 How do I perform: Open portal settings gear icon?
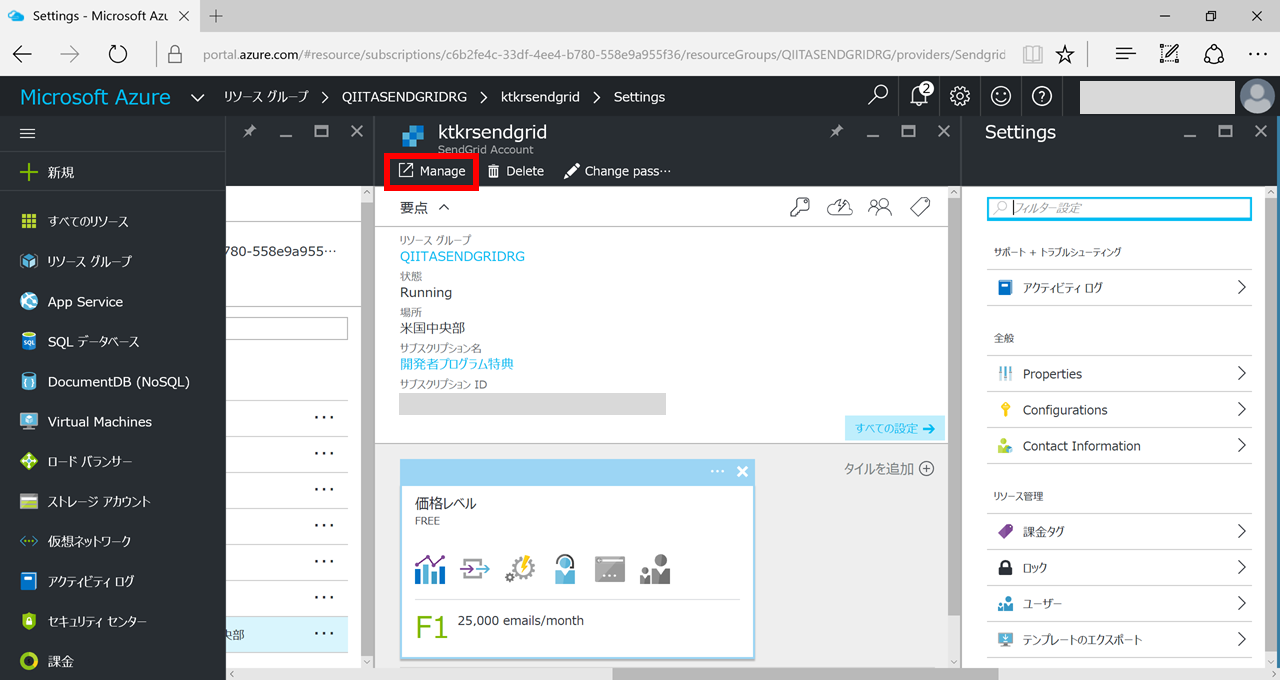point(960,96)
